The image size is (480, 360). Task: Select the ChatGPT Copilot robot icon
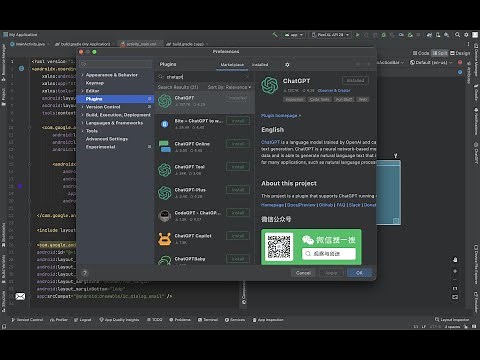[x=165, y=239]
